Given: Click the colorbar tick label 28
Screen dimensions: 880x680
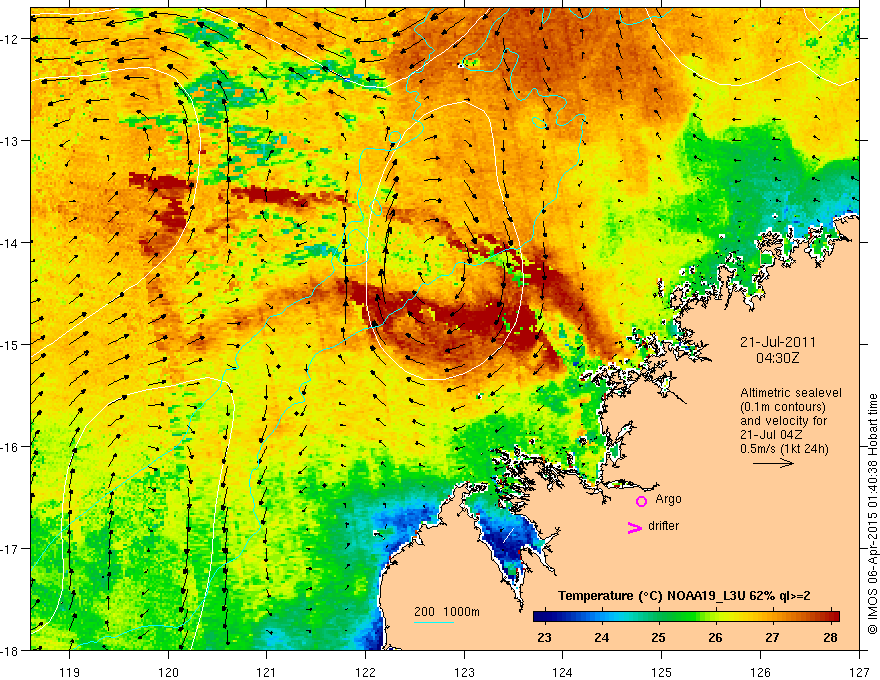Looking at the screenshot, I should pyautogui.click(x=831, y=637).
